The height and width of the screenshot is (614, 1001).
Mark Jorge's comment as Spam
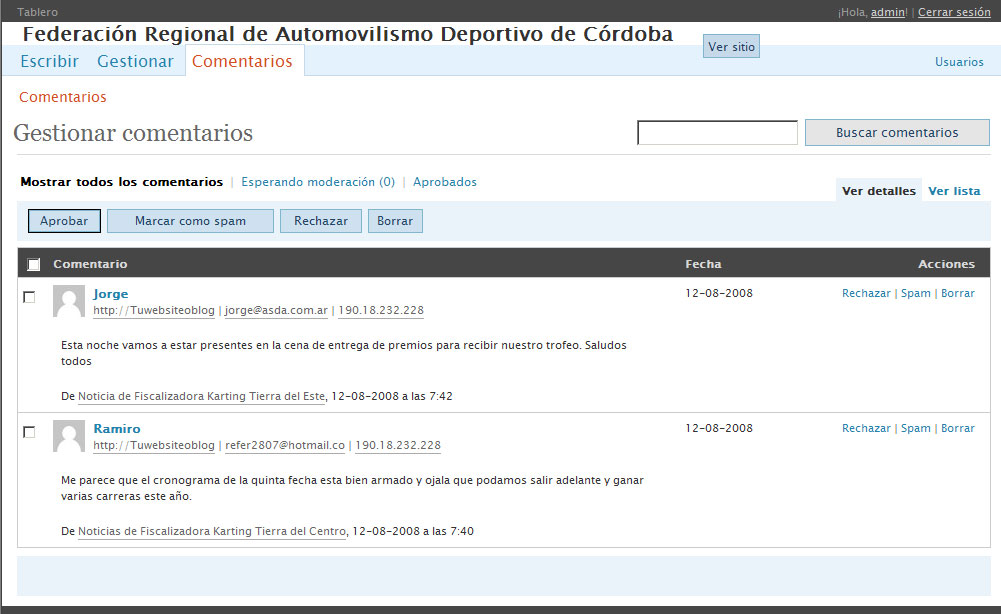(915, 294)
